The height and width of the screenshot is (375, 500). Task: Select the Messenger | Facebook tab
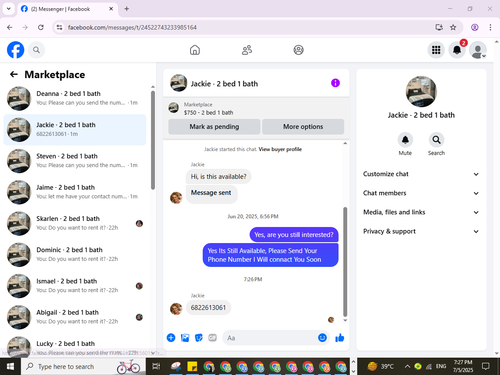coord(67,9)
